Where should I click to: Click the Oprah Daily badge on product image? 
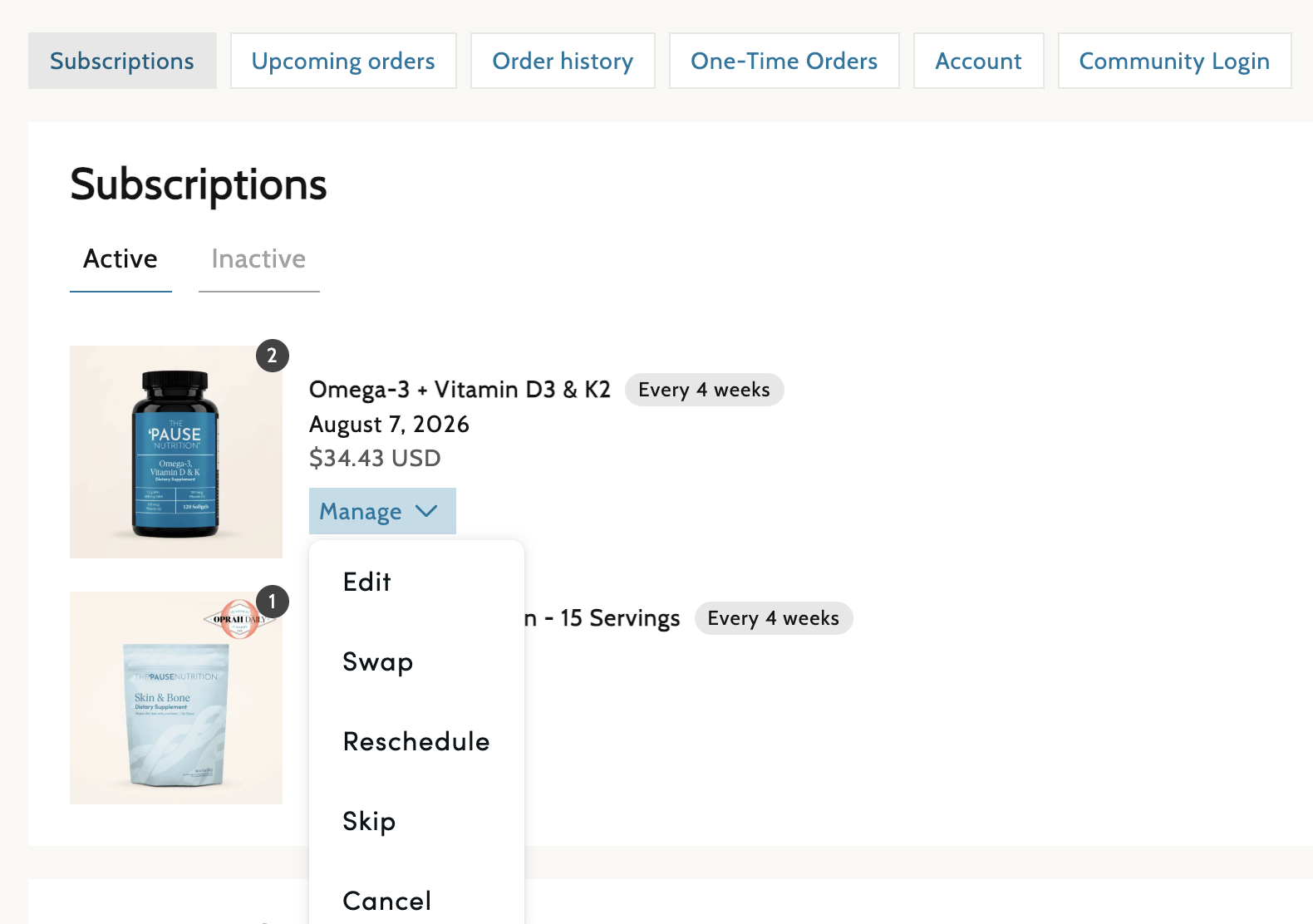238,619
